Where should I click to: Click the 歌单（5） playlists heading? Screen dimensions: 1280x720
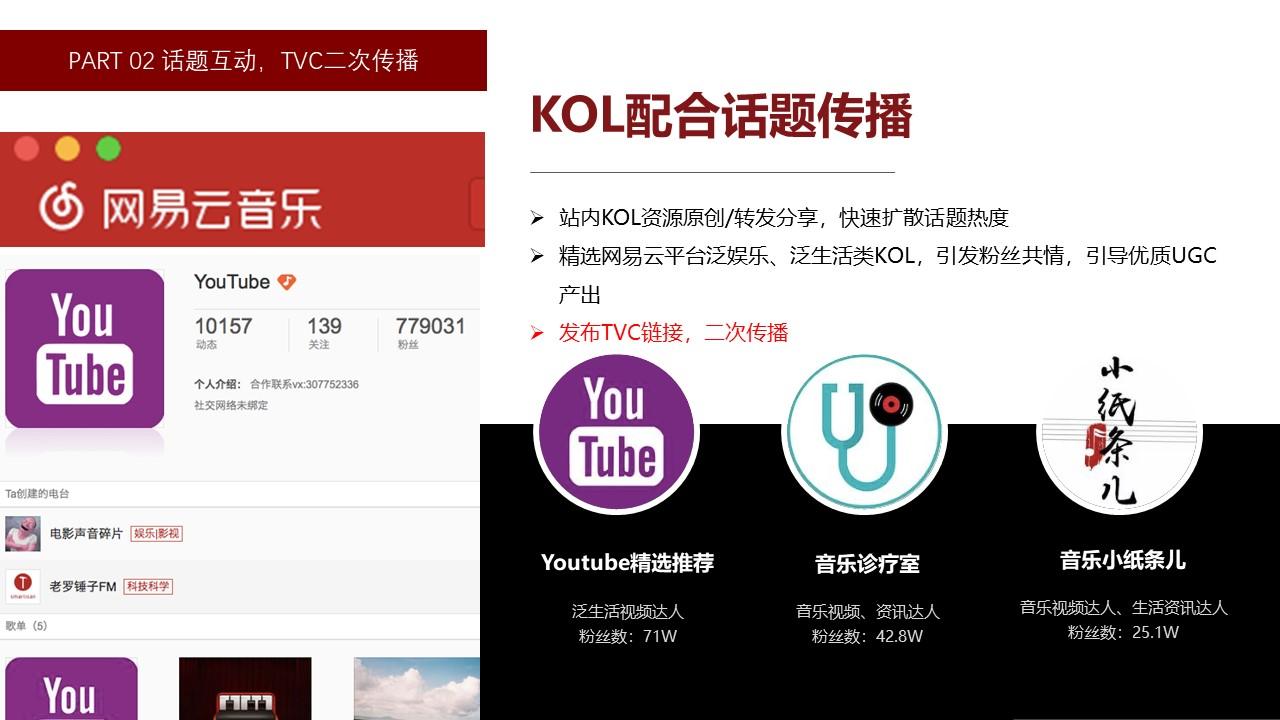coord(27,626)
